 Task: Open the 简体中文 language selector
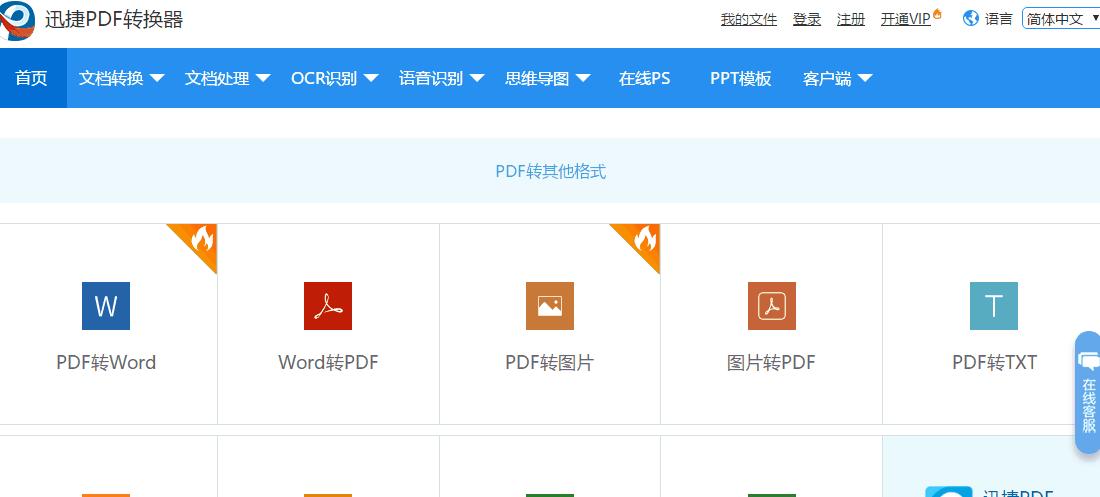1061,19
